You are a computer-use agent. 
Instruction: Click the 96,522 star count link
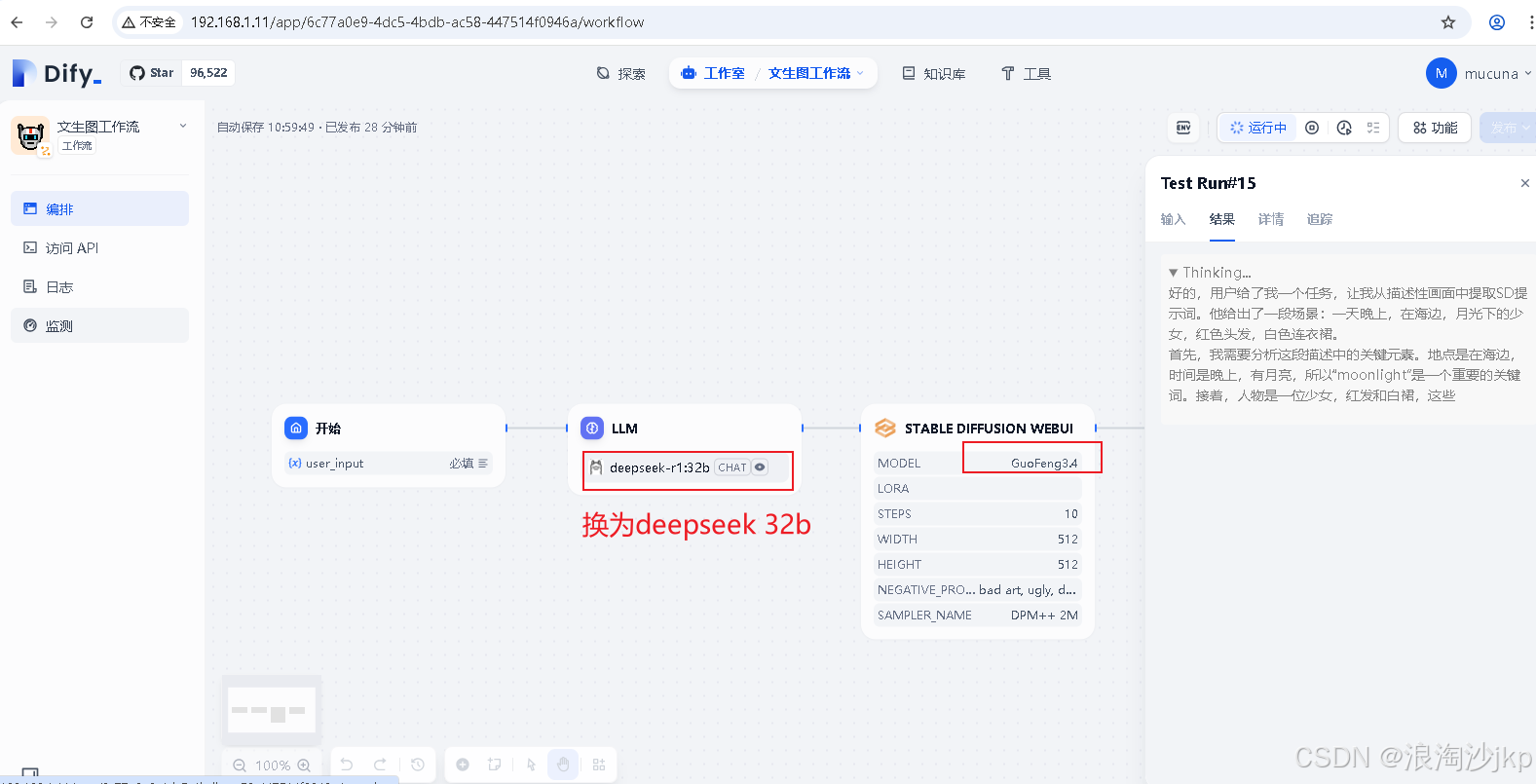pos(208,73)
